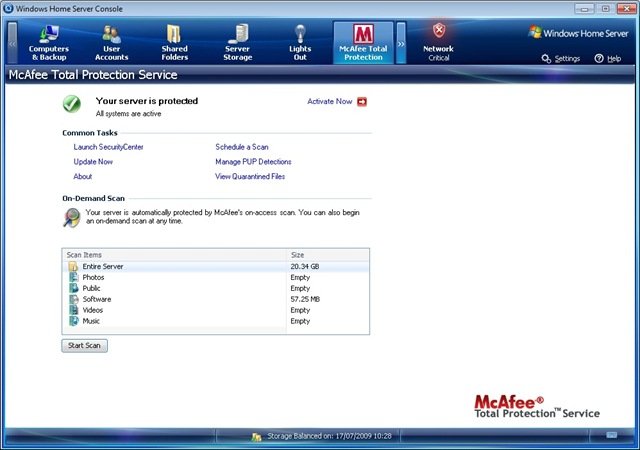Select the Public scan item
This screenshot has height=450, width=640.
click(216, 288)
